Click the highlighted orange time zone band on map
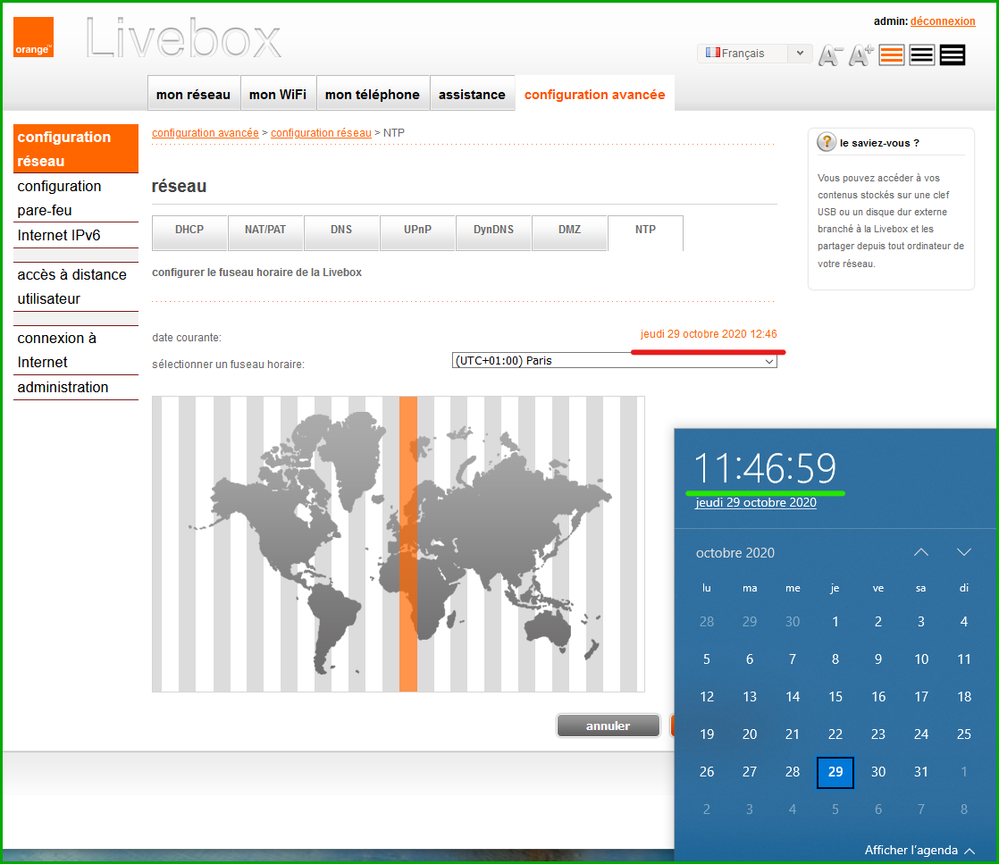Screen dimensions: 999x864 click(x=408, y=544)
